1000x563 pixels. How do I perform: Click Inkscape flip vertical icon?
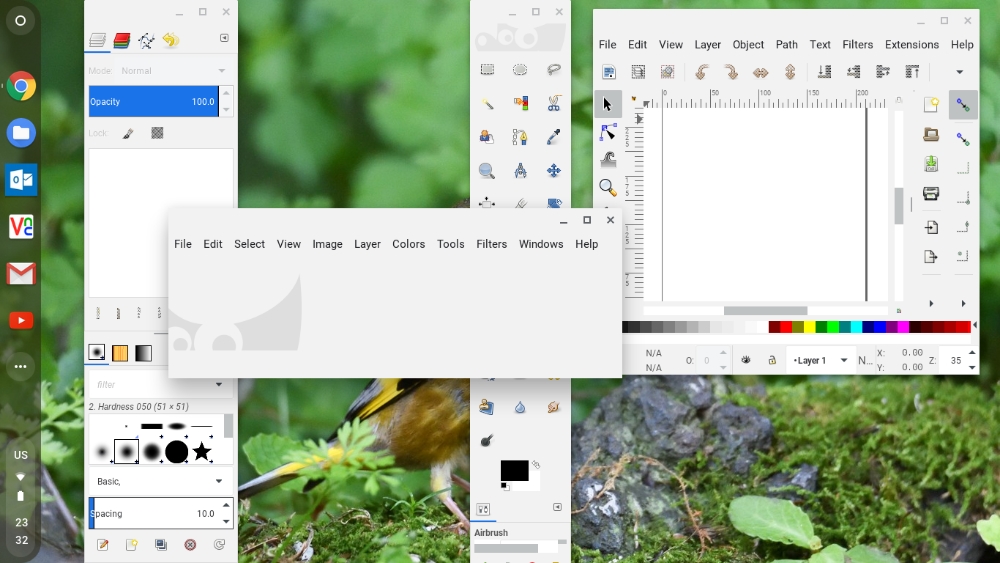(x=790, y=72)
